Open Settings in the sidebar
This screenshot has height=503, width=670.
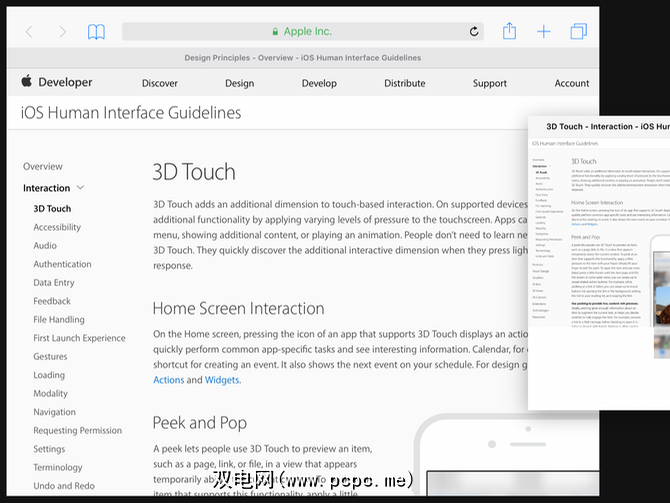pyautogui.click(x=49, y=449)
